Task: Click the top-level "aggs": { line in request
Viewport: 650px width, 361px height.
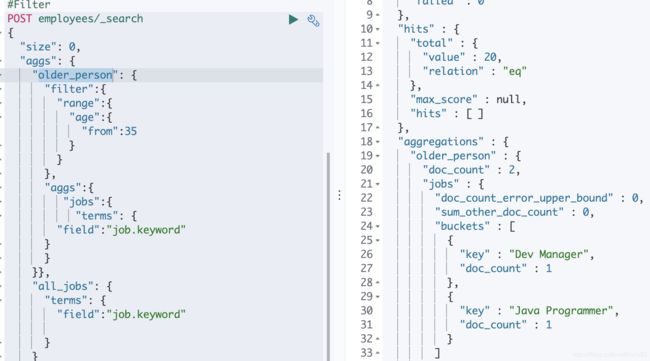Action: [x=47, y=61]
